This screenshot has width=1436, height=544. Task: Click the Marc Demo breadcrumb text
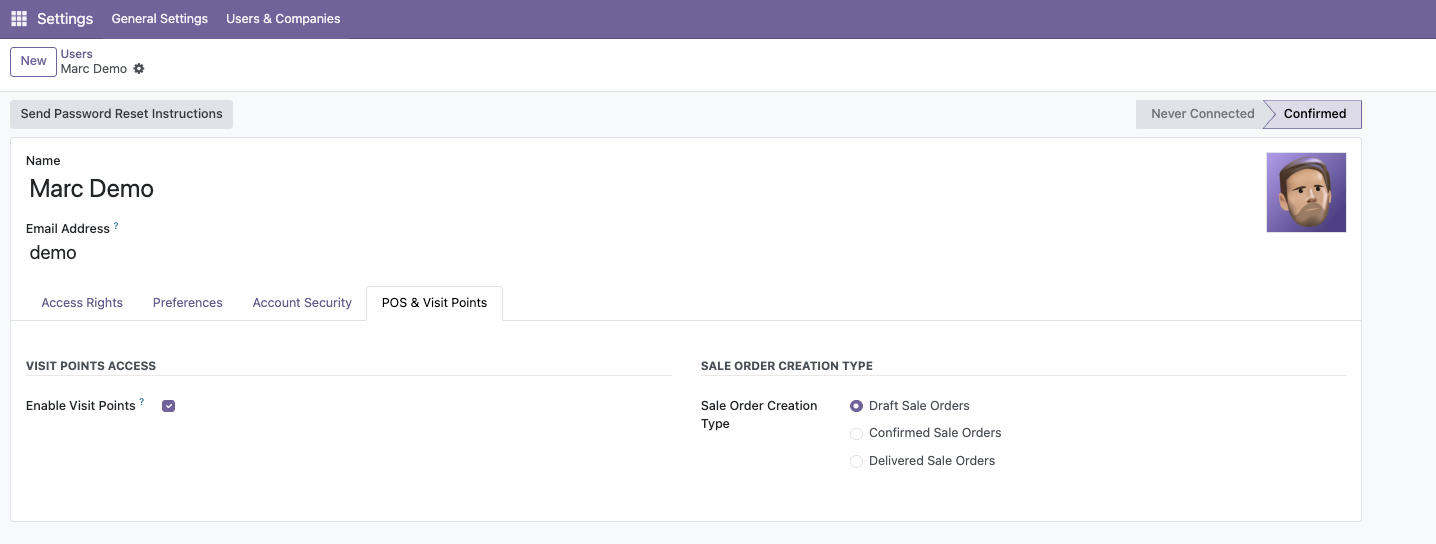tap(94, 69)
